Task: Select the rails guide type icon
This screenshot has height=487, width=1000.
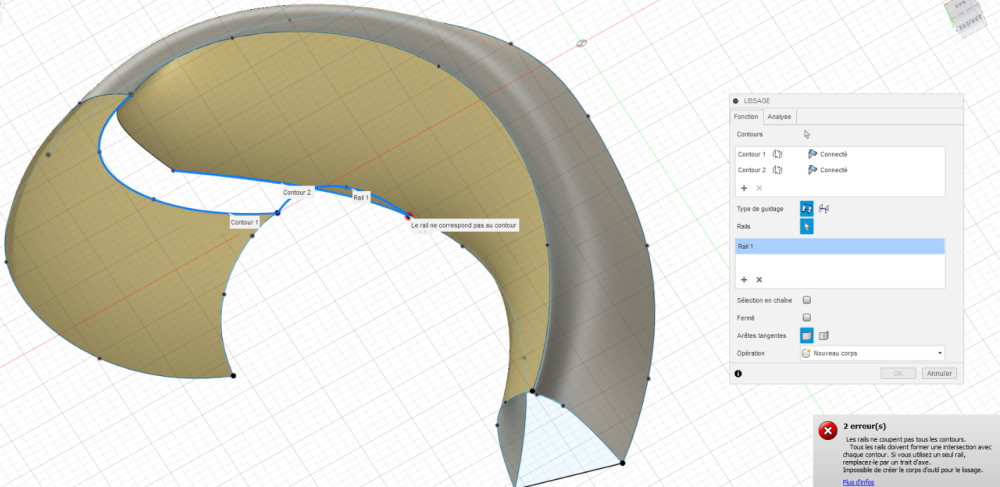Action: [807, 208]
